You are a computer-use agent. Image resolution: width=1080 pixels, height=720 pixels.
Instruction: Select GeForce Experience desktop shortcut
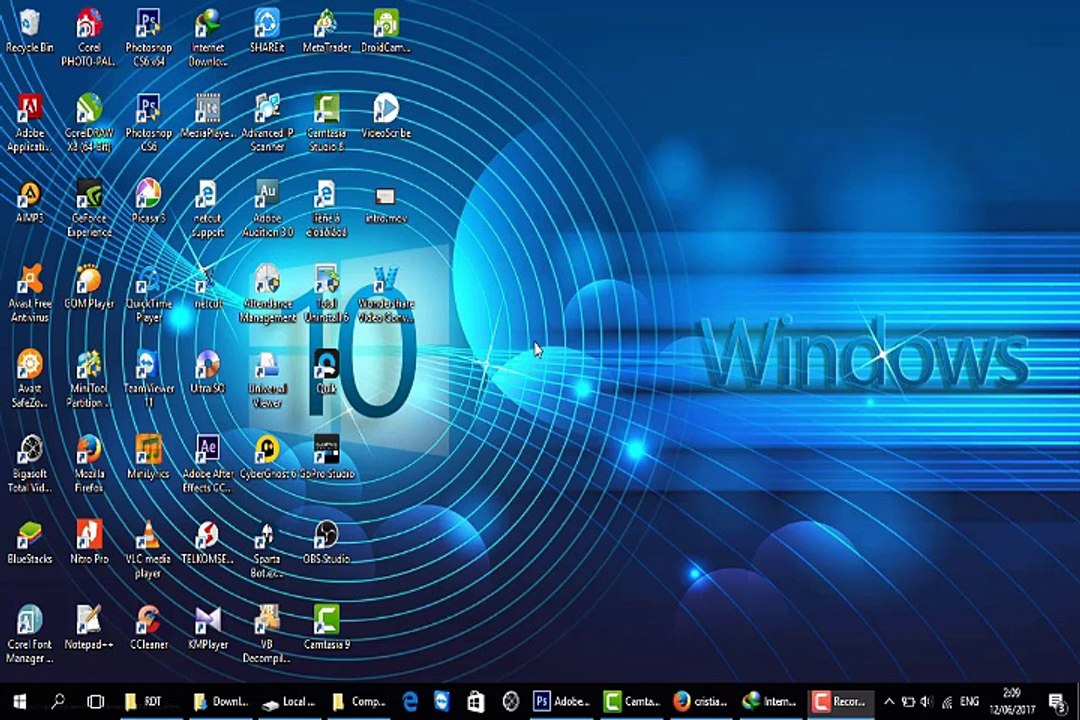pos(89,208)
